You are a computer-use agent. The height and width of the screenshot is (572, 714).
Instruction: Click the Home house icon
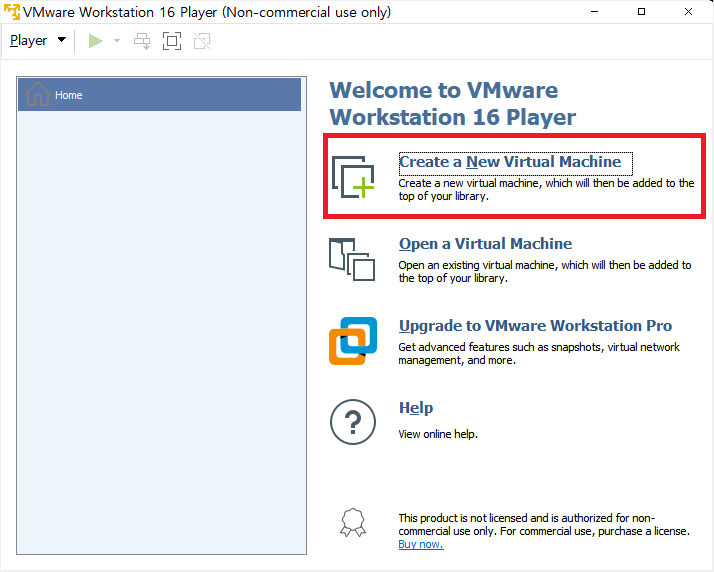coord(38,94)
